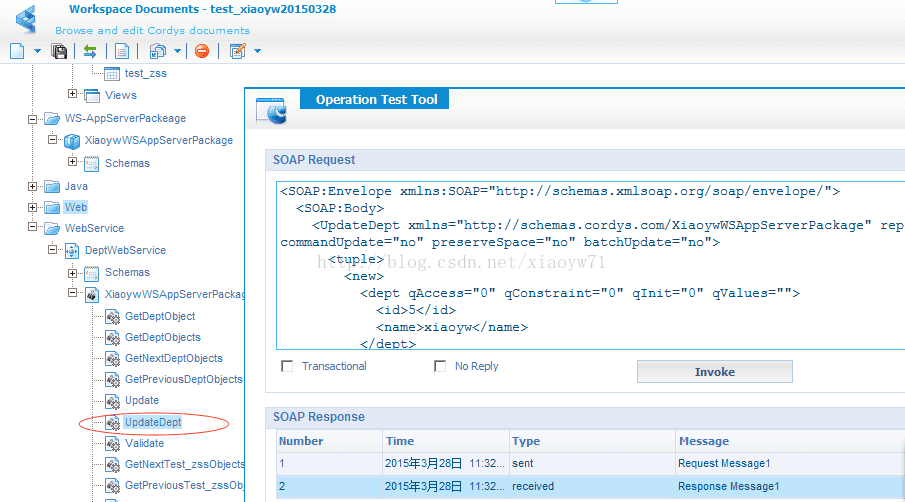Open the copy documents dropdown arrow
Screen dimensions: 905x502
(178, 51)
